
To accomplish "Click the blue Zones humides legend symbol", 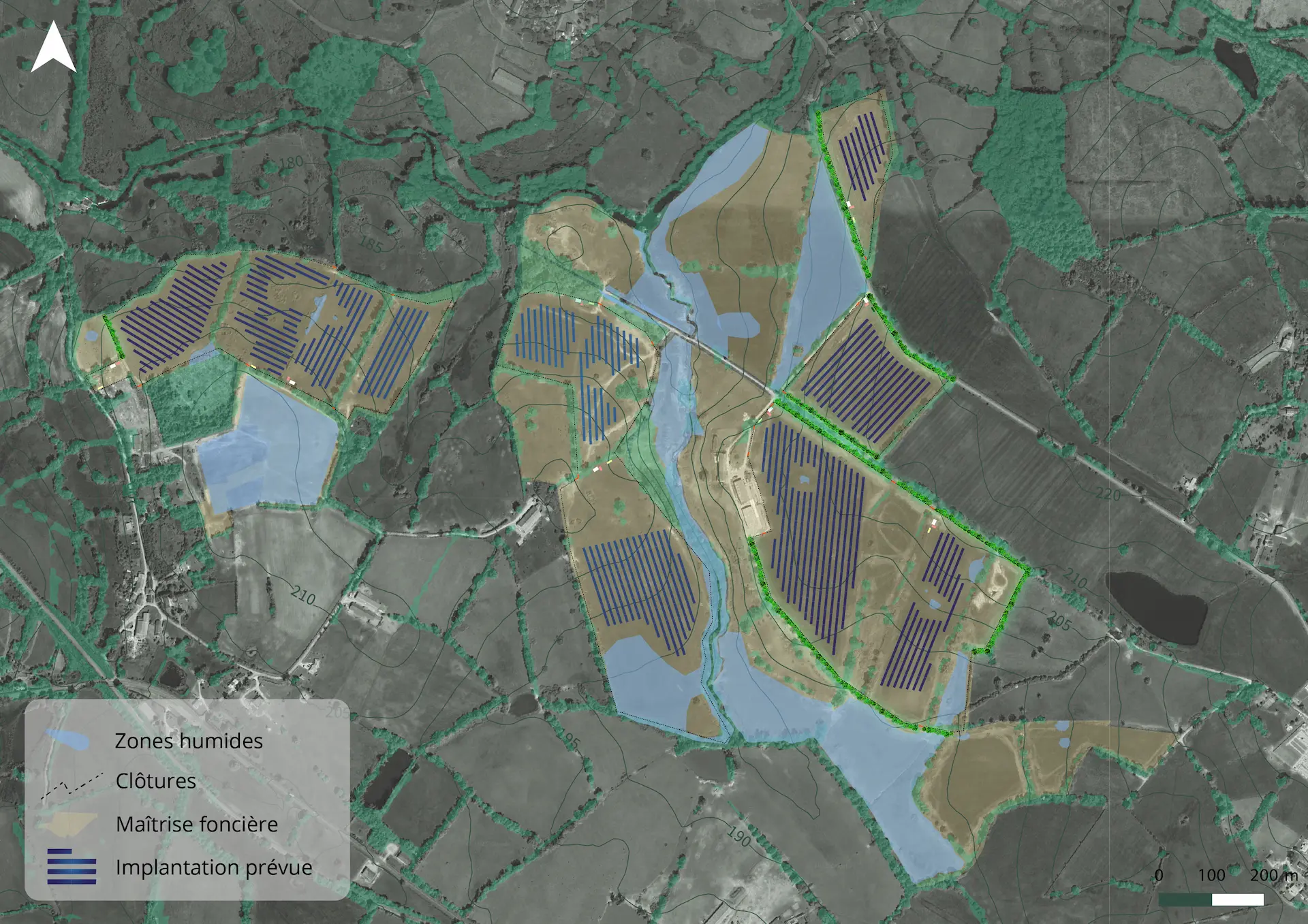I will click(x=68, y=740).
